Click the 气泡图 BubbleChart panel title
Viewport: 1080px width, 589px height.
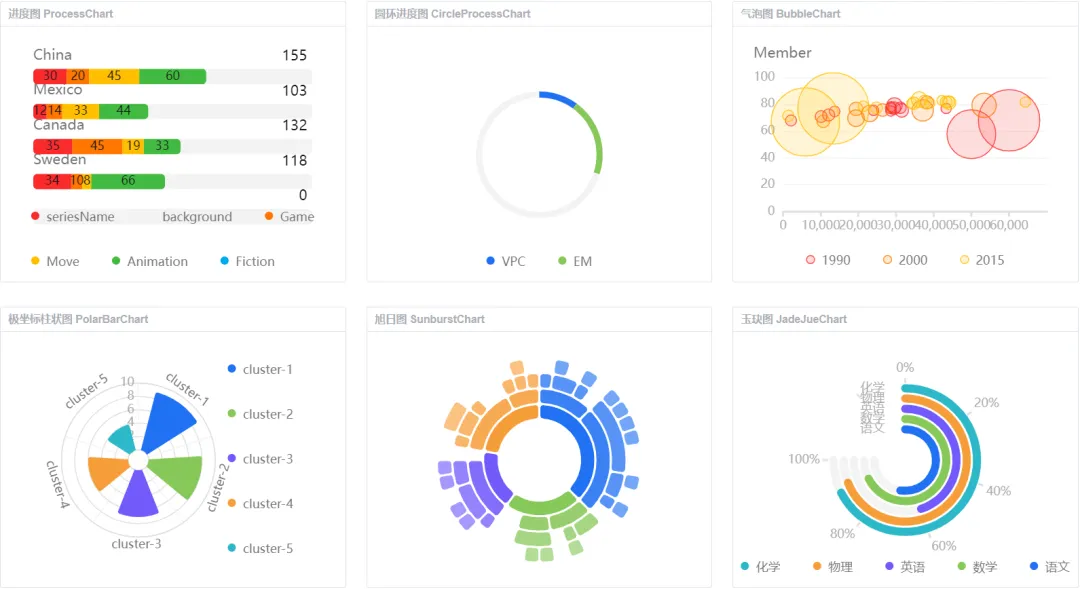790,14
